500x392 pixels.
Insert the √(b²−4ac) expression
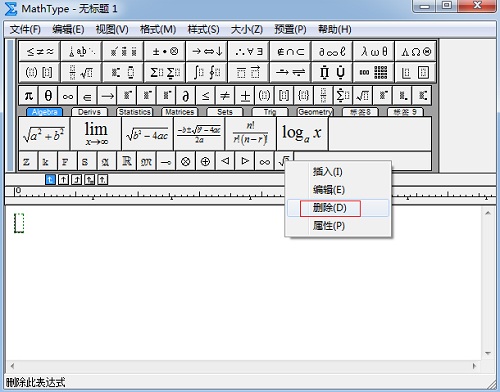point(147,134)
